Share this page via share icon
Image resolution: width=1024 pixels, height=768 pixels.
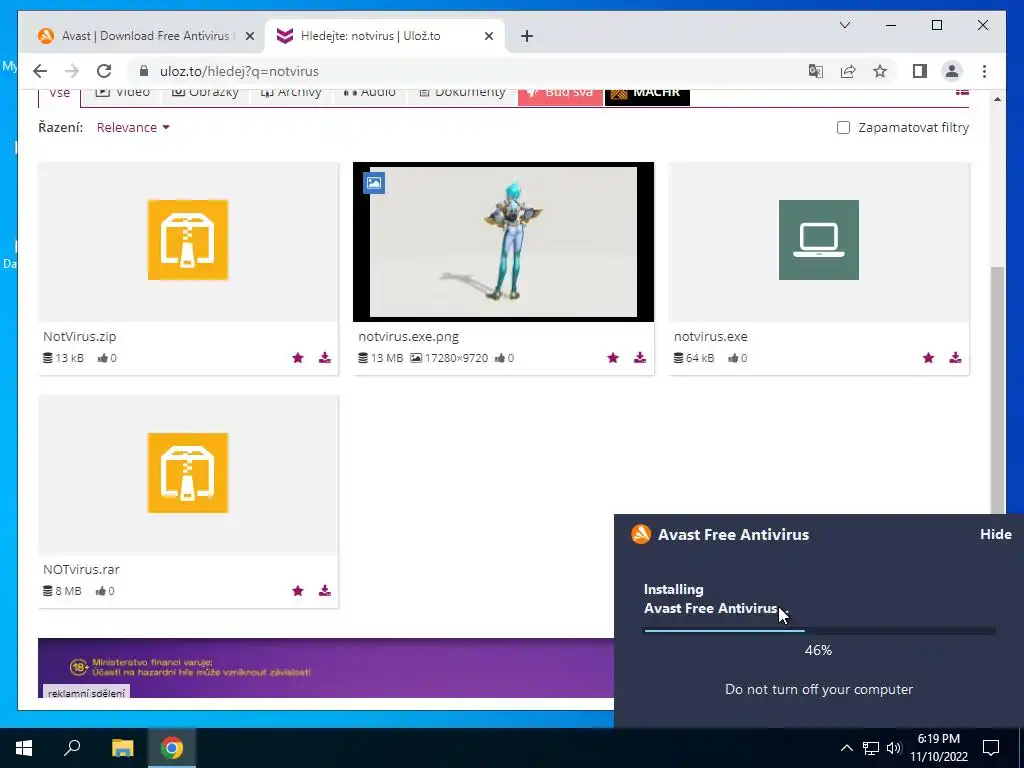848,71
